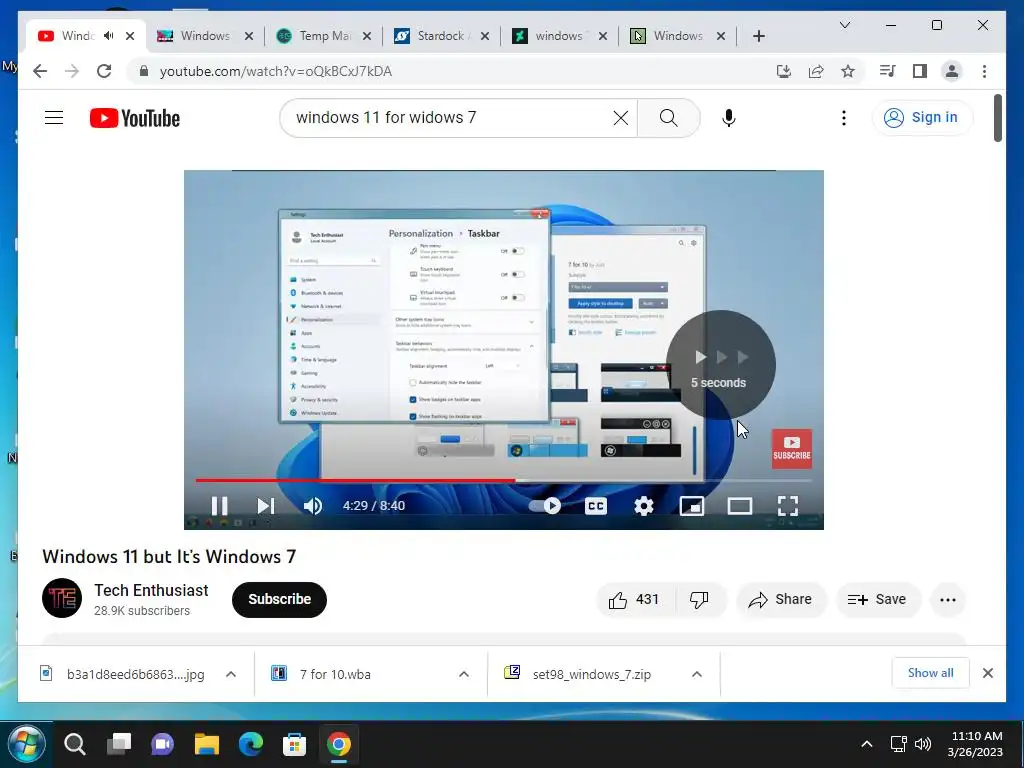The width and height of the screenshot is (1024, 768).
Task: Bookmark this page with star
Action: pyautogui.click(x=848, y=71)
